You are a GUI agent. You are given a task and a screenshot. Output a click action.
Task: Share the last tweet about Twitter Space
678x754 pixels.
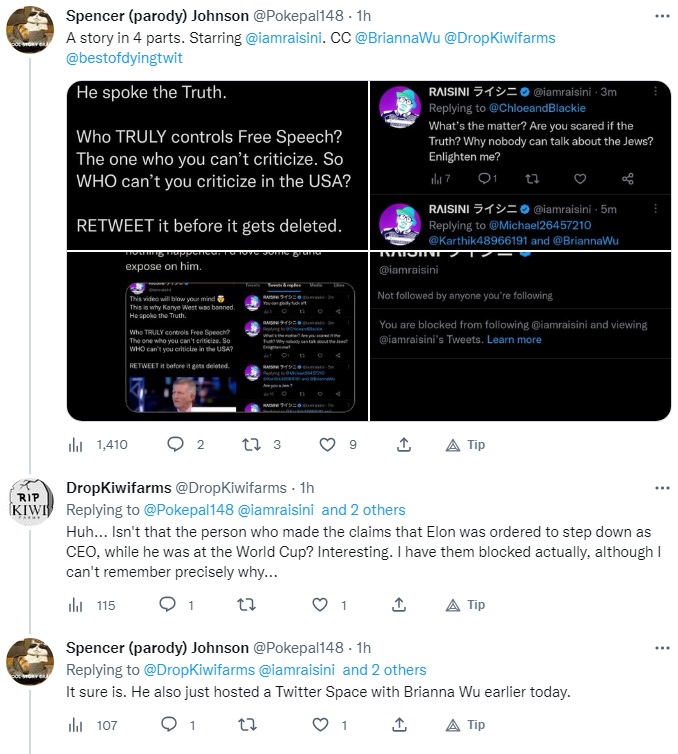pos(399,725)
